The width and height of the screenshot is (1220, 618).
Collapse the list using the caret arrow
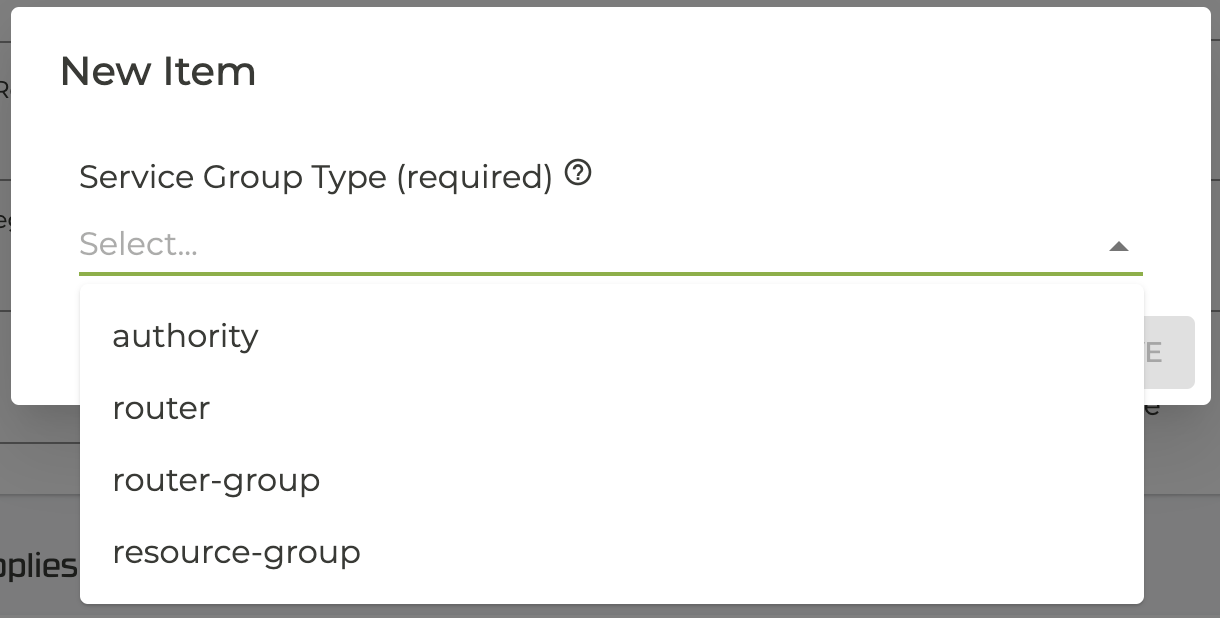[x=1119, y=246]
